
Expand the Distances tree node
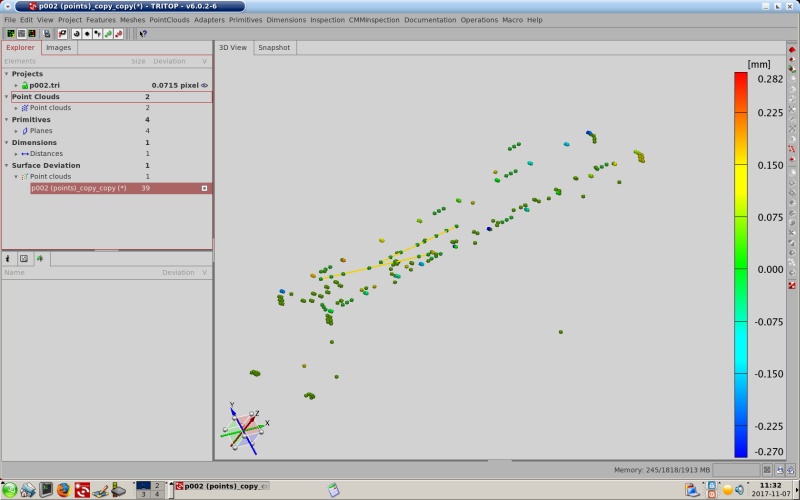point(15,154)
